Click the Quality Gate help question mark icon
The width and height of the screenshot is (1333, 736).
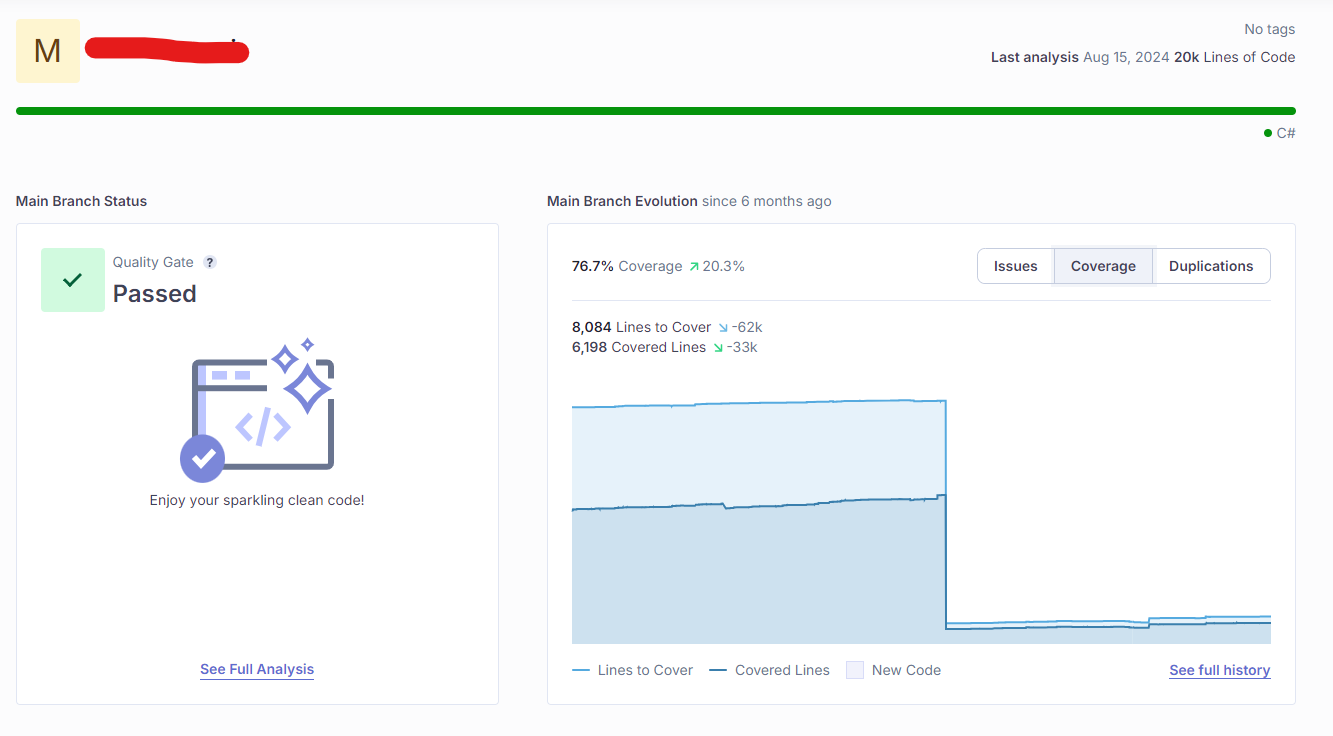[210, 262]
